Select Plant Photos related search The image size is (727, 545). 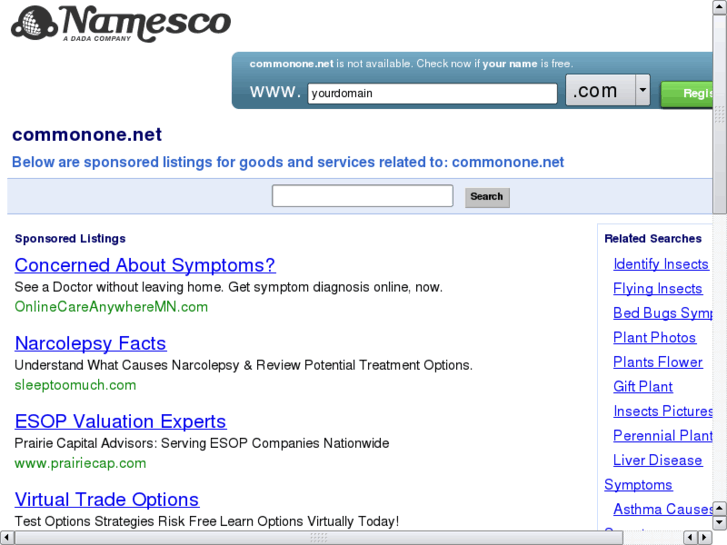[x=654, y=338]
